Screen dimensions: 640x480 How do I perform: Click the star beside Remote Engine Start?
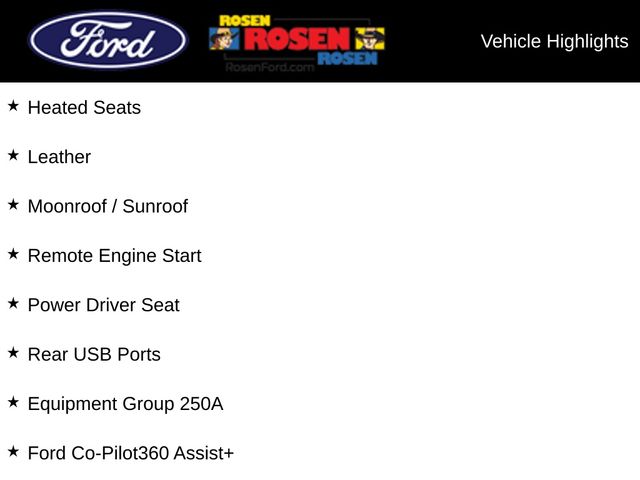[x=13, y=254]
